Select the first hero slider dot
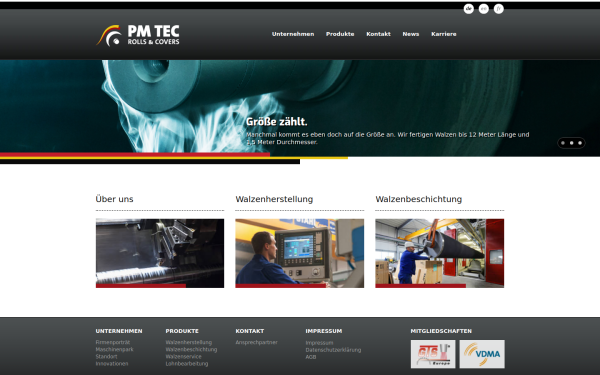This screenshot has width=600, height=375. (x=563, y=143)
